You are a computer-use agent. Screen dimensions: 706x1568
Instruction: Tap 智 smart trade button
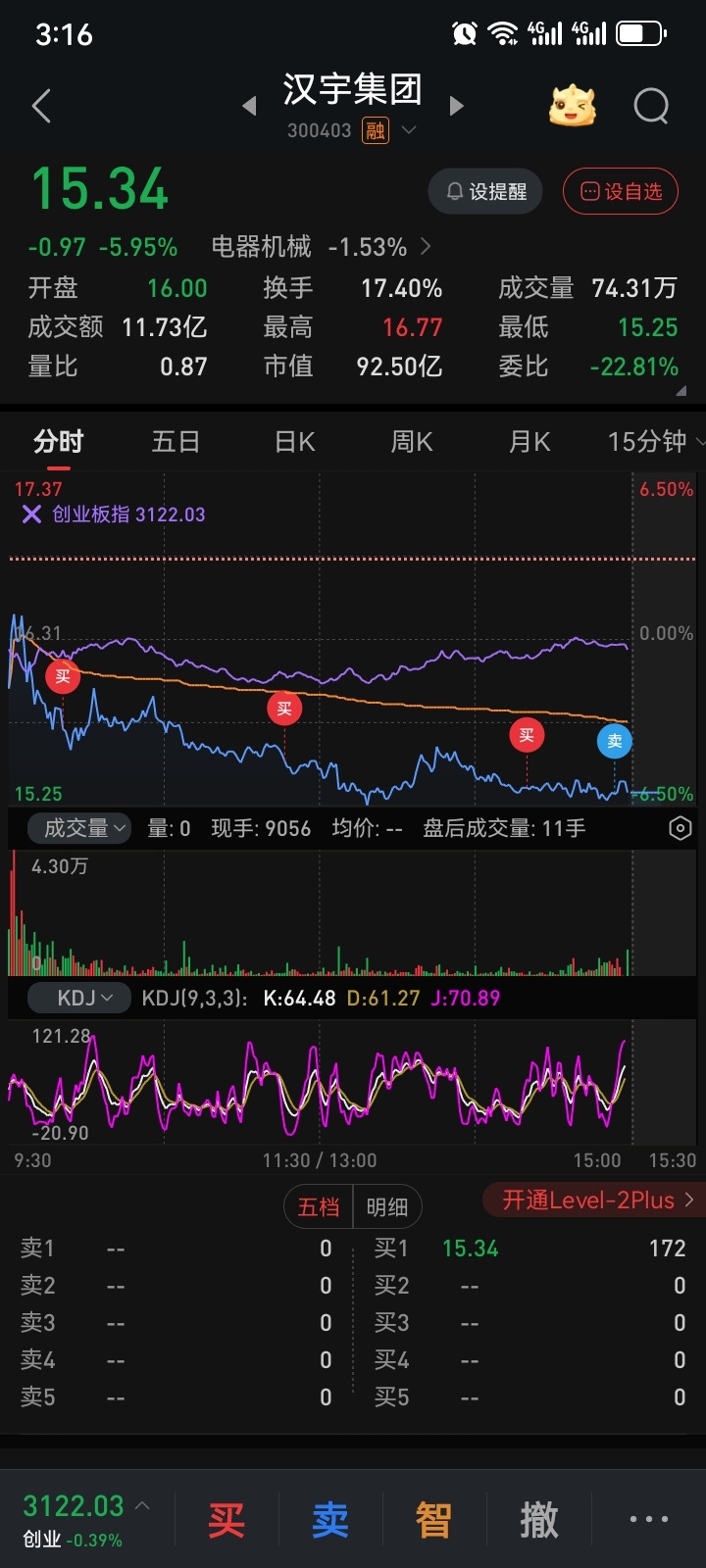(434, 1520)
